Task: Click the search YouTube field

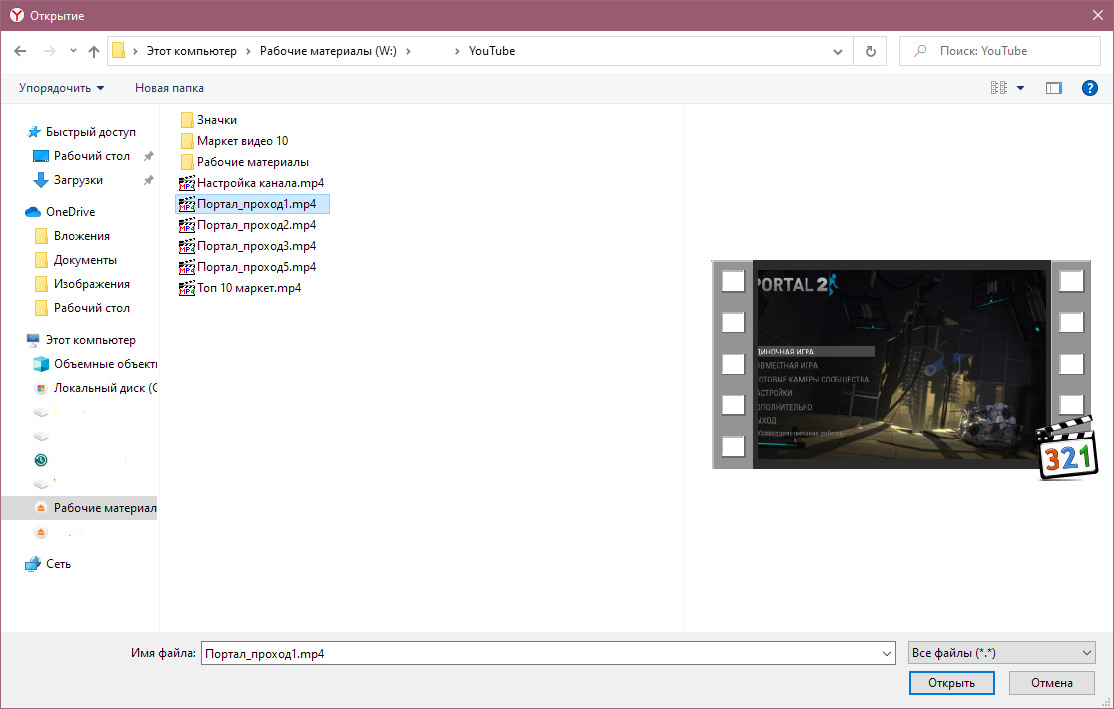Action: pyautogui.click(x=1000, y=51)
